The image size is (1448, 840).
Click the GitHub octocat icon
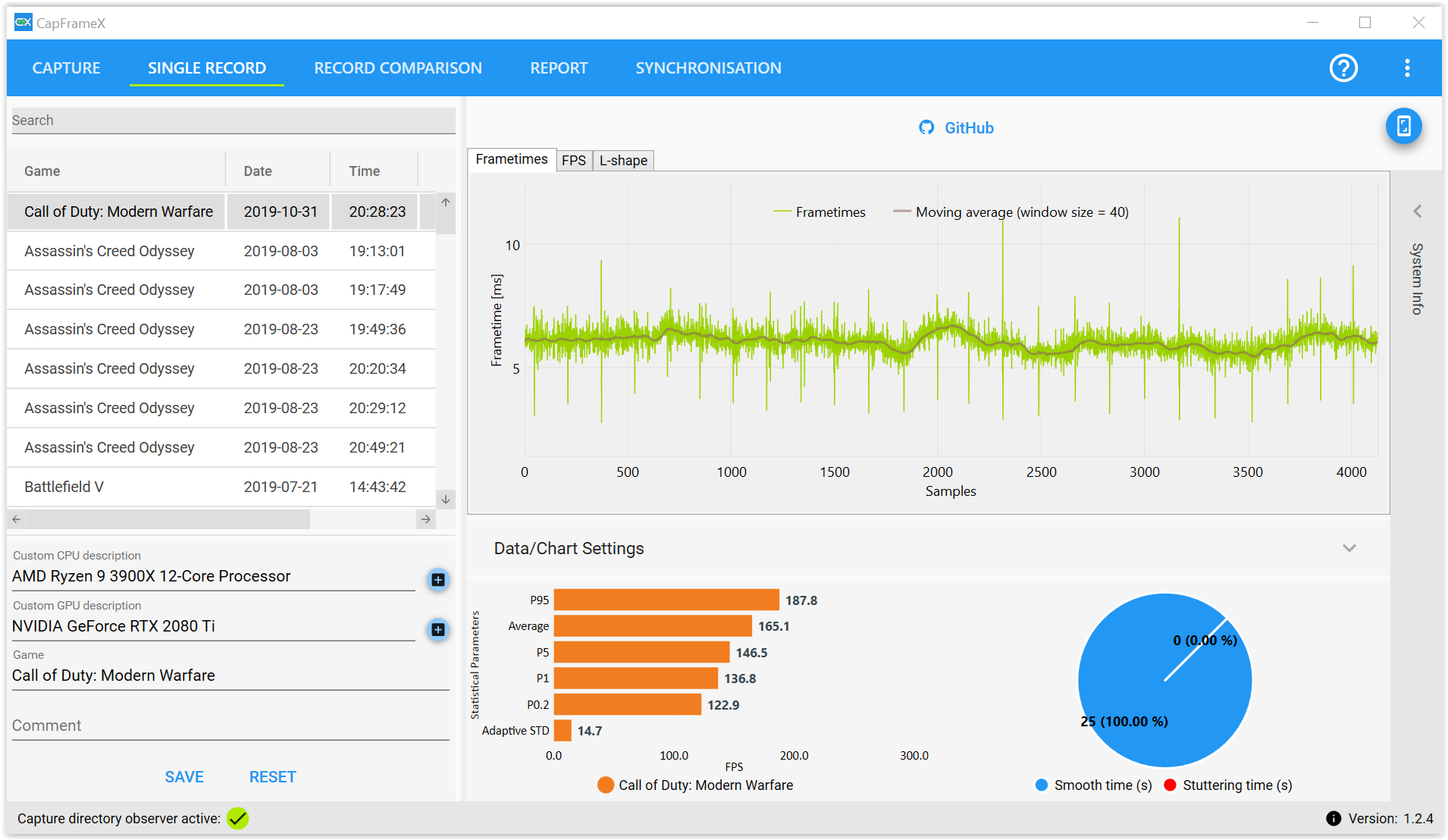click(926, 127)
